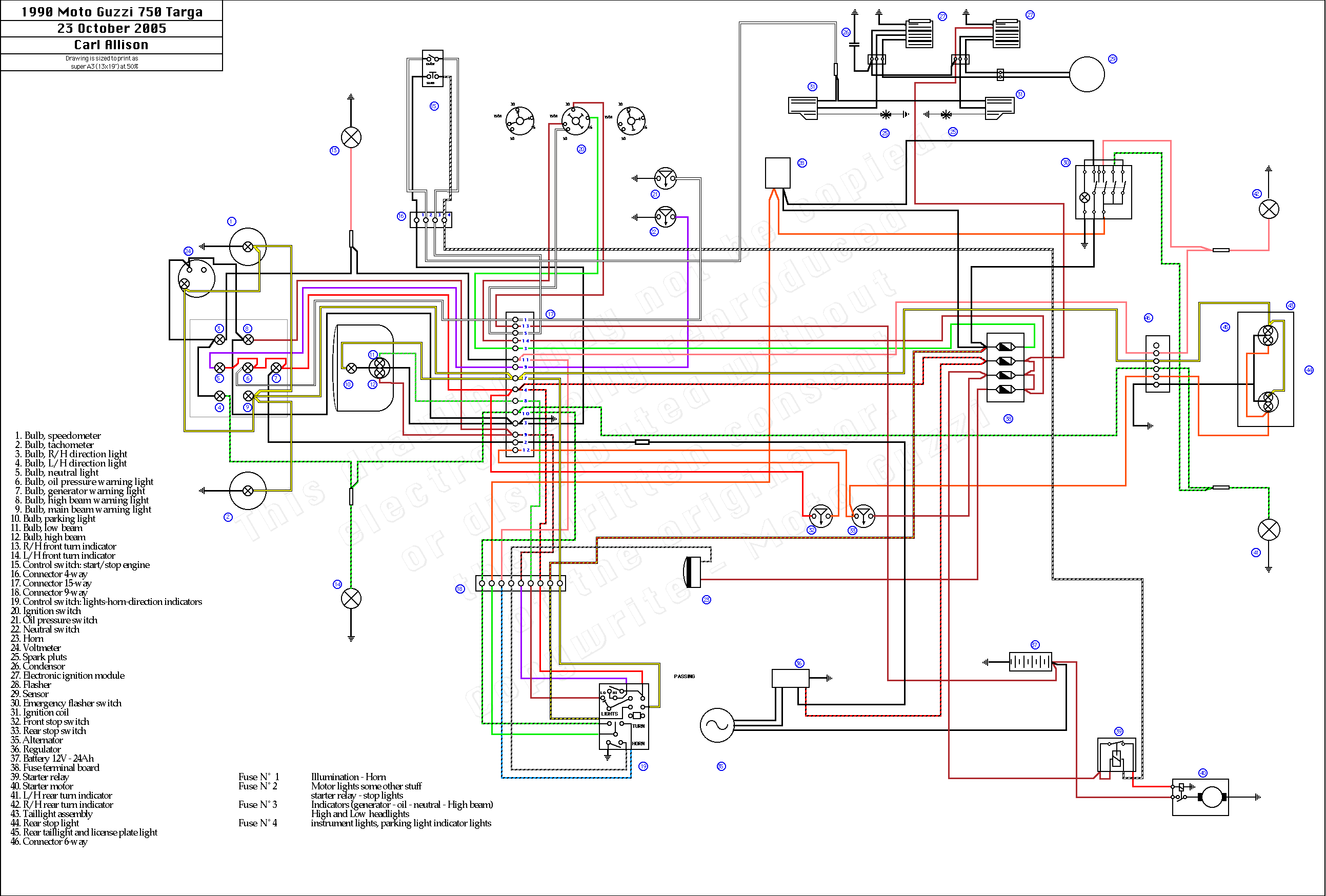
Task: Click legend entry '19. Control switch: lights-horn-direction indicators'
Action: tap(107, 602)
